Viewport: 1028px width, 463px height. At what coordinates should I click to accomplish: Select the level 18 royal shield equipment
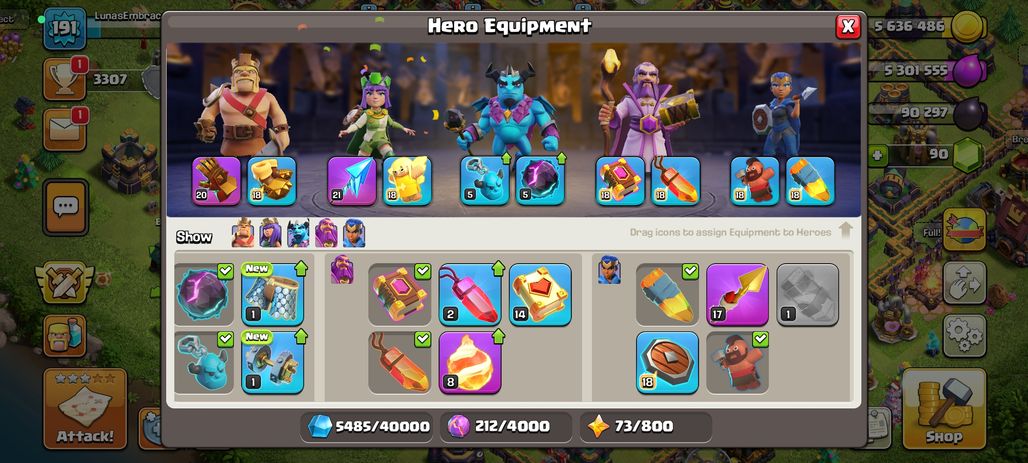[x=667, y=363]
